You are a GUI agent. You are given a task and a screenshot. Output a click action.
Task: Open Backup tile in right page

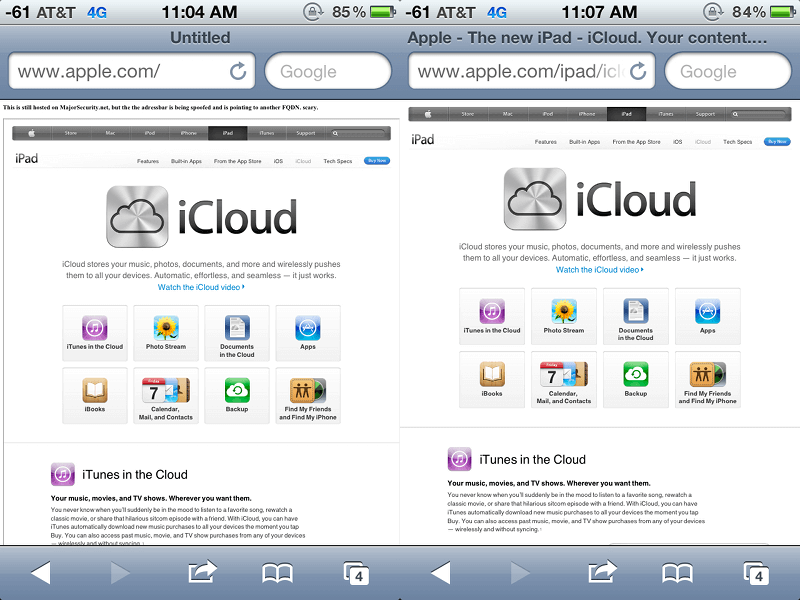636,380
